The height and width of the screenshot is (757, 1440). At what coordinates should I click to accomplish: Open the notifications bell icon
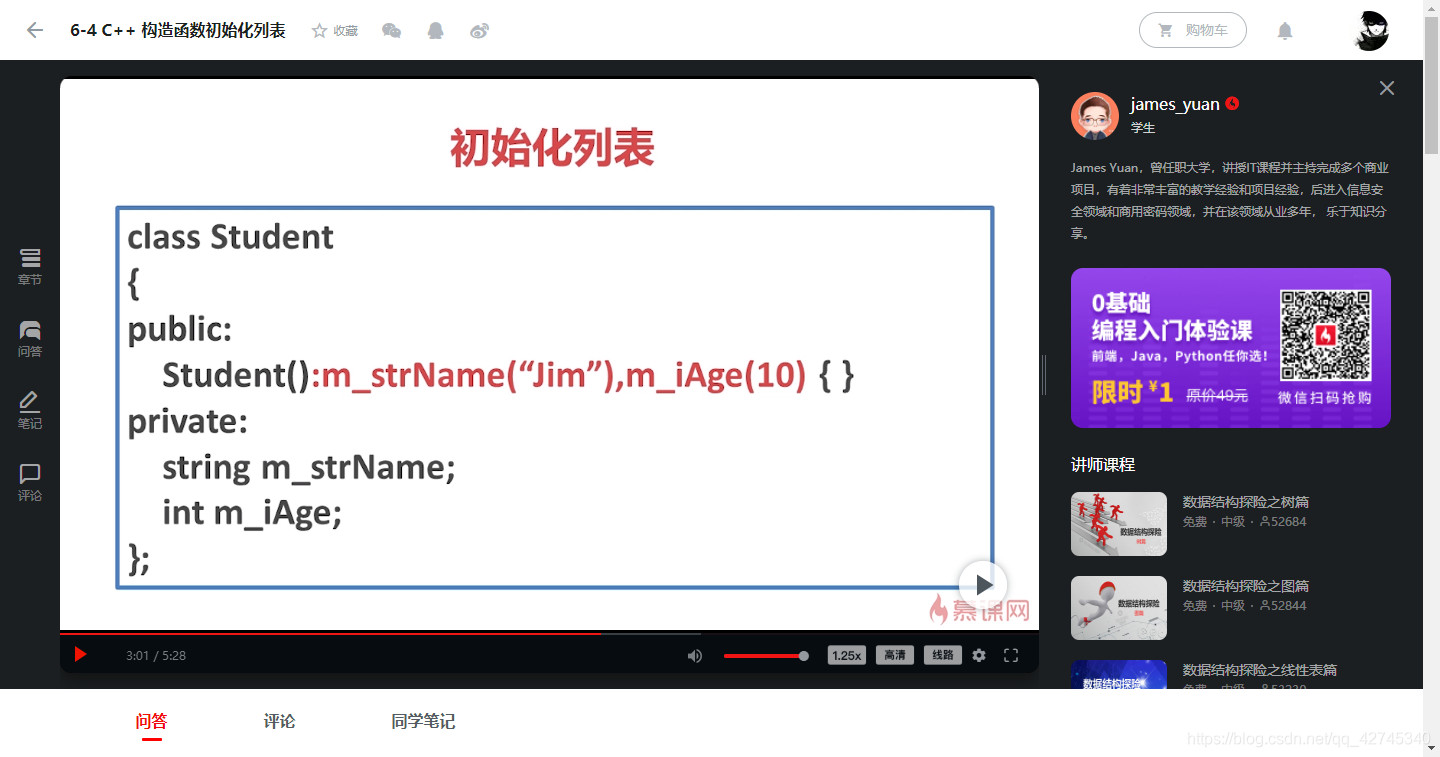pos(1285,31)
